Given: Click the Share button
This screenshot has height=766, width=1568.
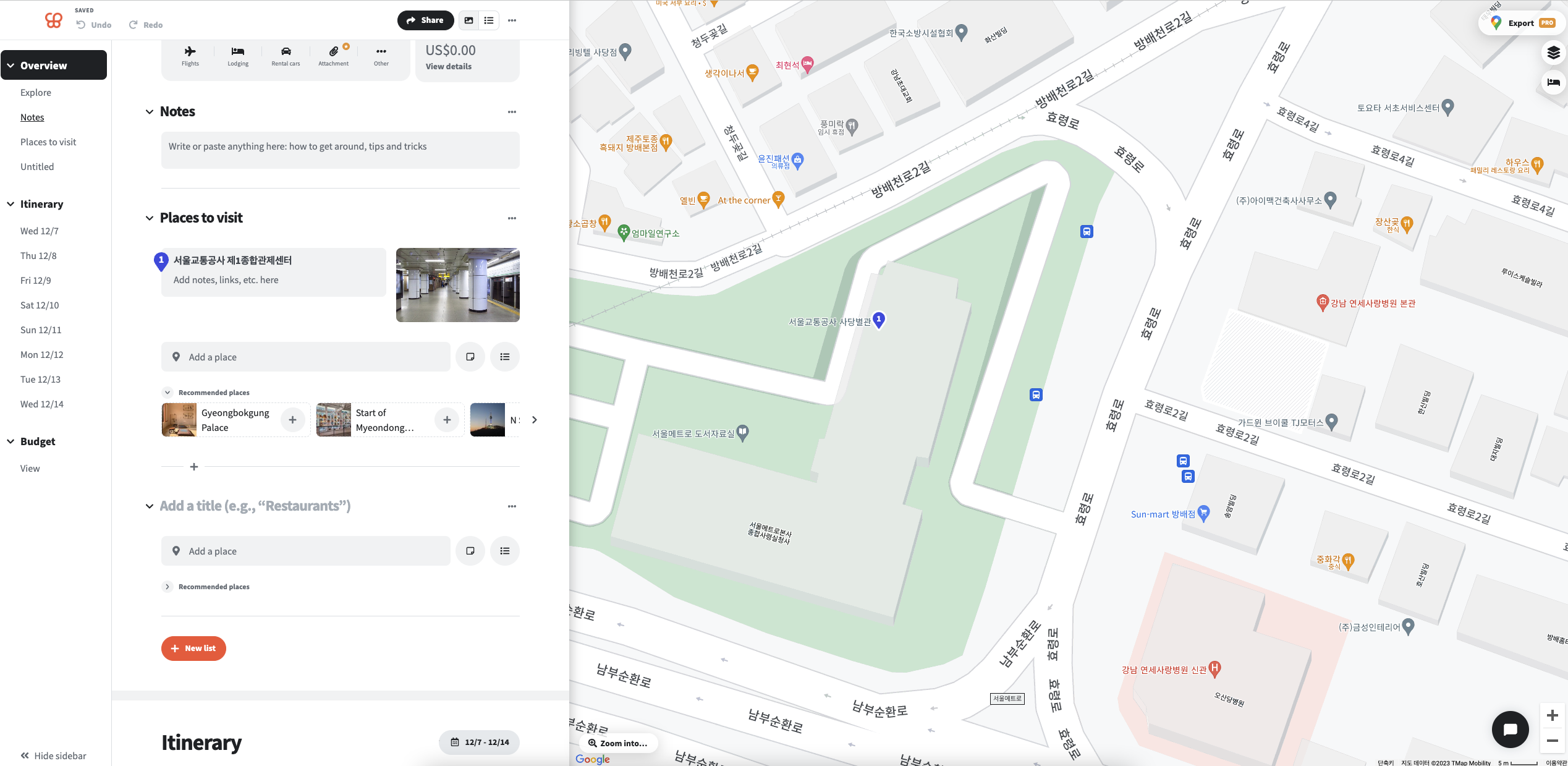Looking at the screenshot, I should point(425,20).
